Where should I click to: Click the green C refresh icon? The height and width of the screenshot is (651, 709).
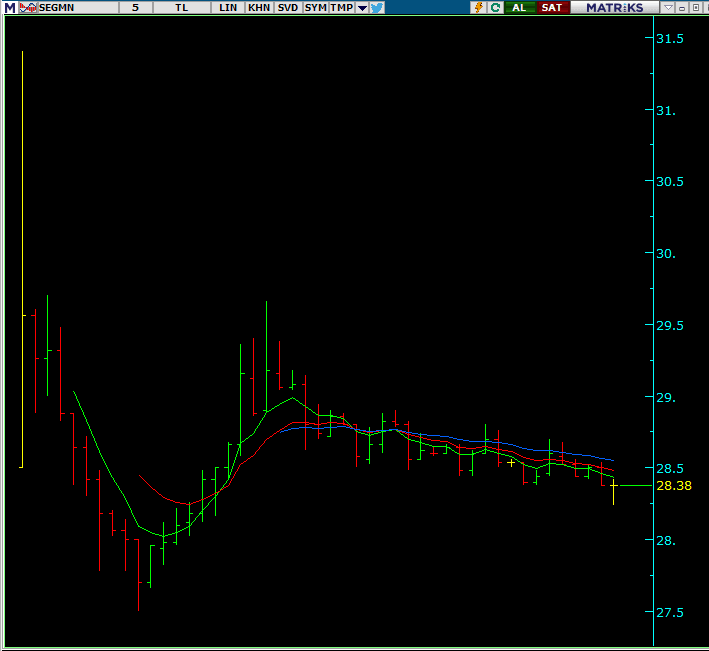(x=496, y=7)
